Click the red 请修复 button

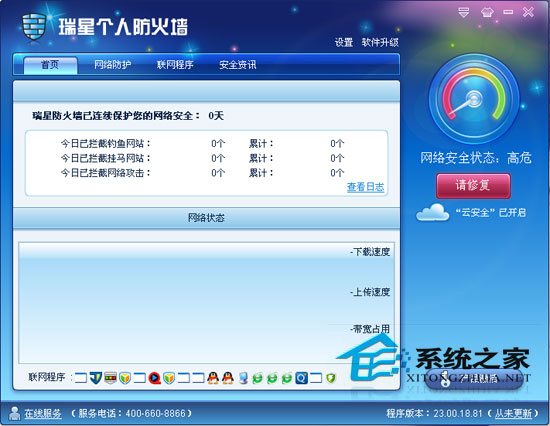click(473, 186)
